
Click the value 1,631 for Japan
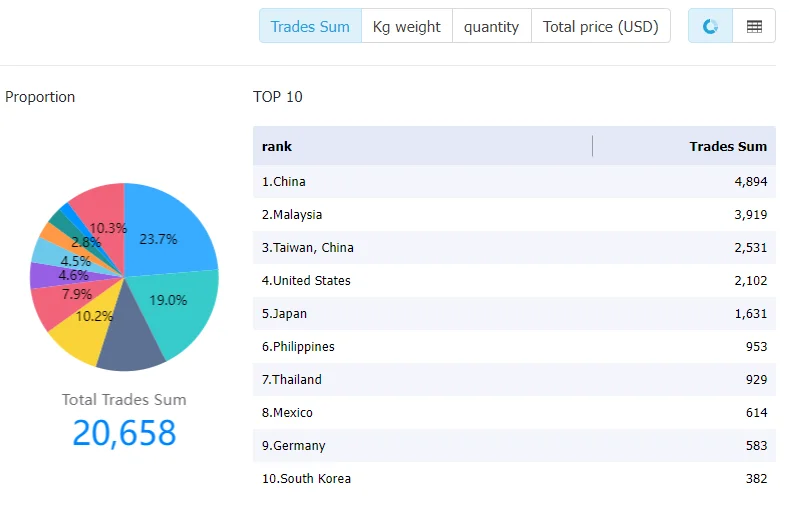pyautogui.click(x=751, y=314)
